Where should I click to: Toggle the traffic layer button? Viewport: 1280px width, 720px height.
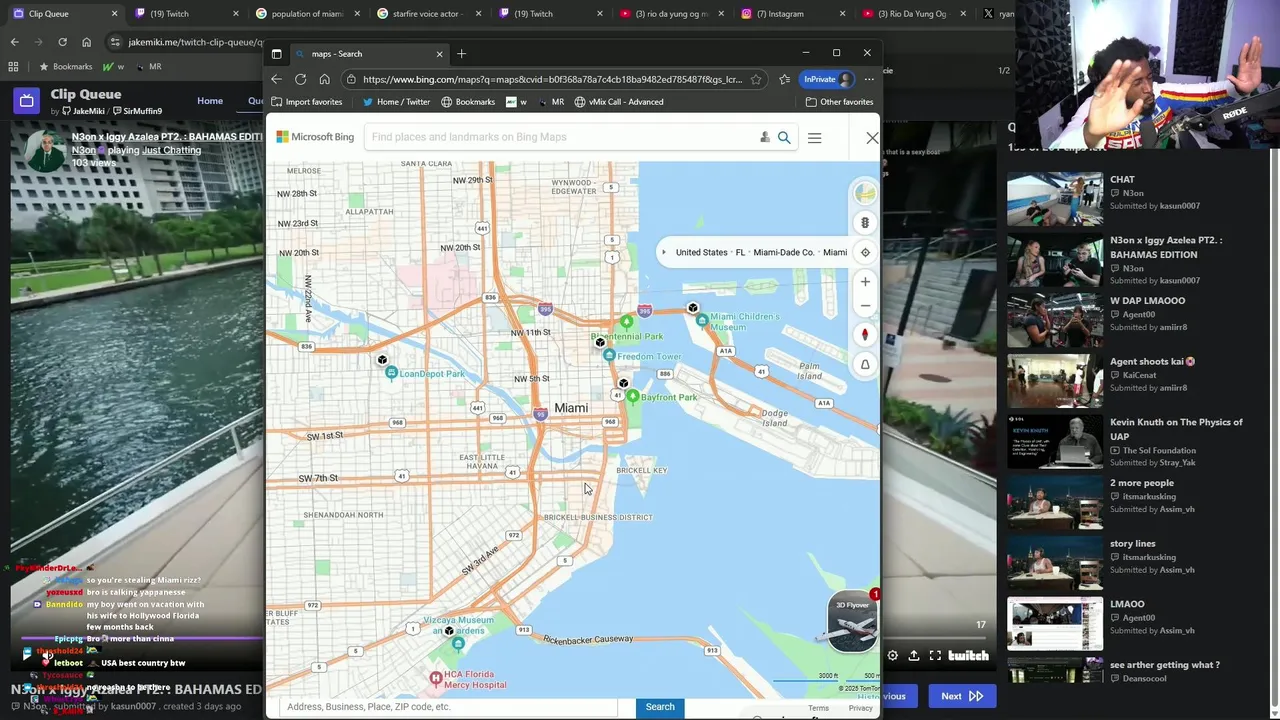pyautogui.click(x=865, y=223)
